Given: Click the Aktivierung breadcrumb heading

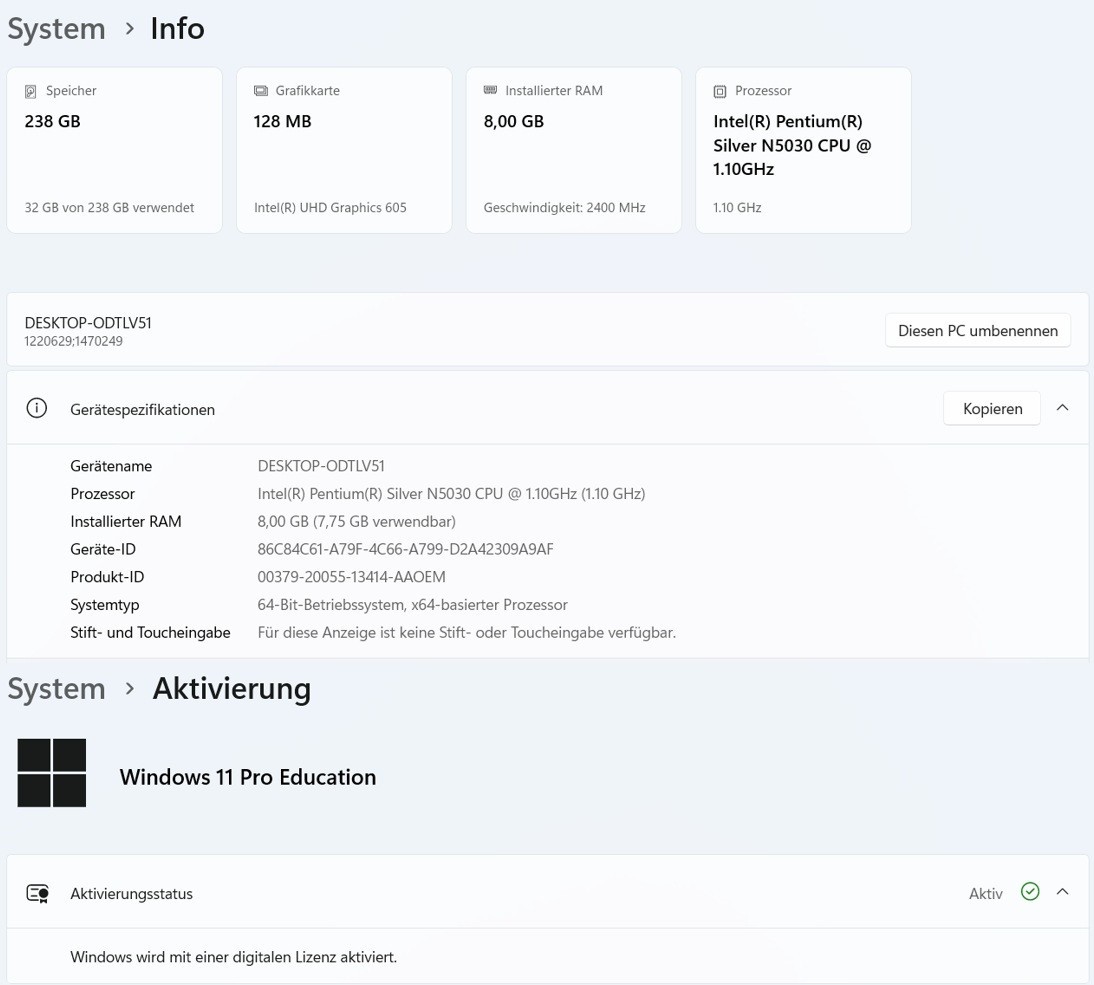Looking at the screenshot, I should click(232, 689).
